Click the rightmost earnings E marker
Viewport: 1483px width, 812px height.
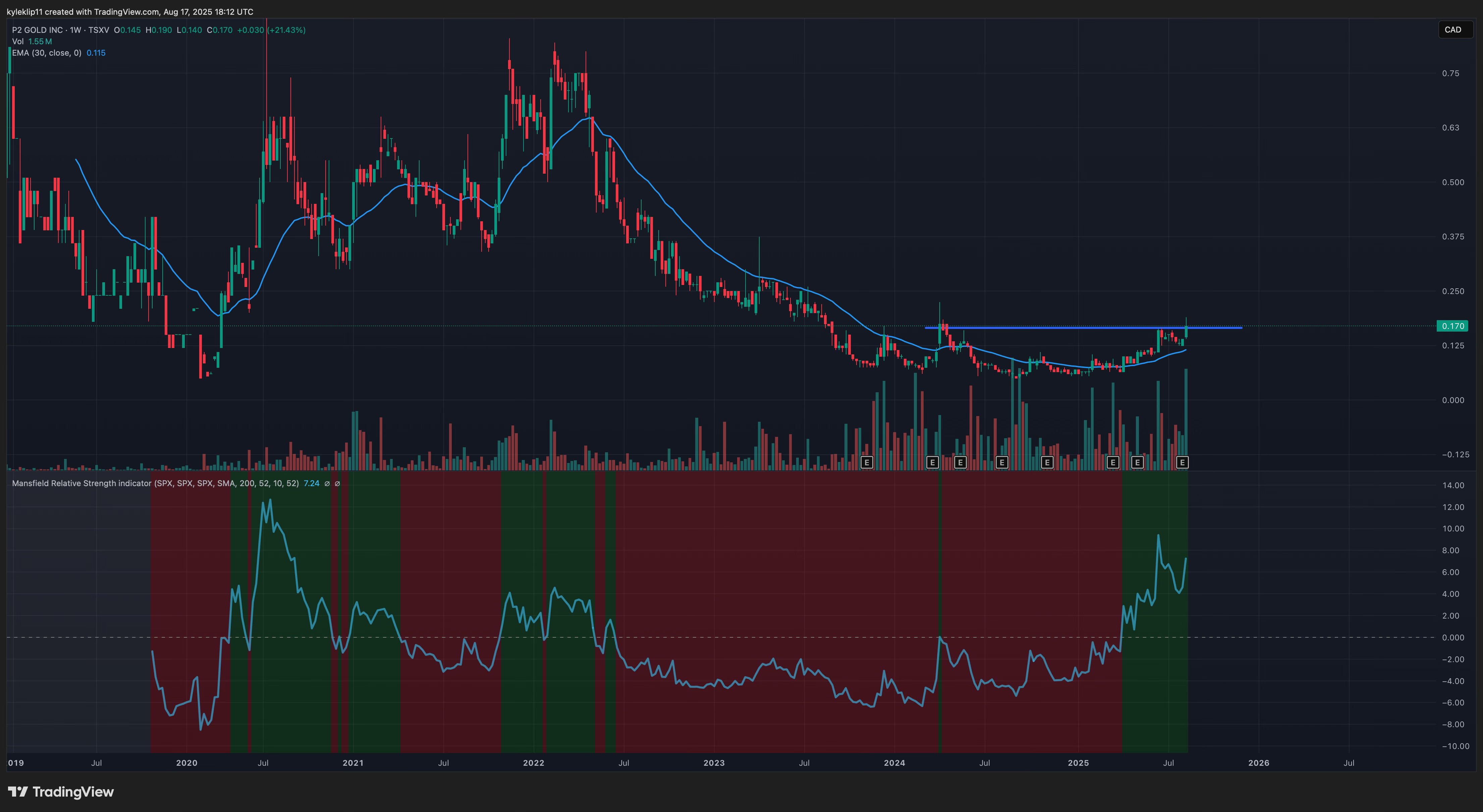click(x=1182, y=462)
